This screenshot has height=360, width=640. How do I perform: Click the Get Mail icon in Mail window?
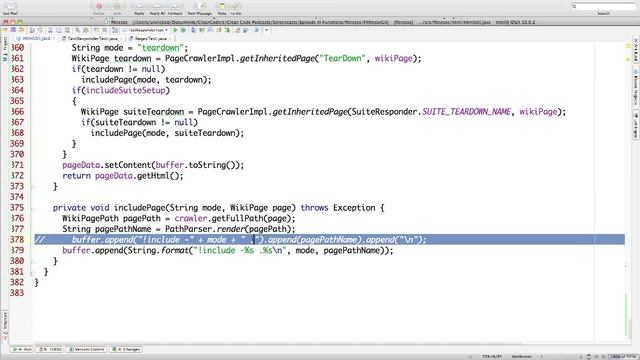pos(10,6)
